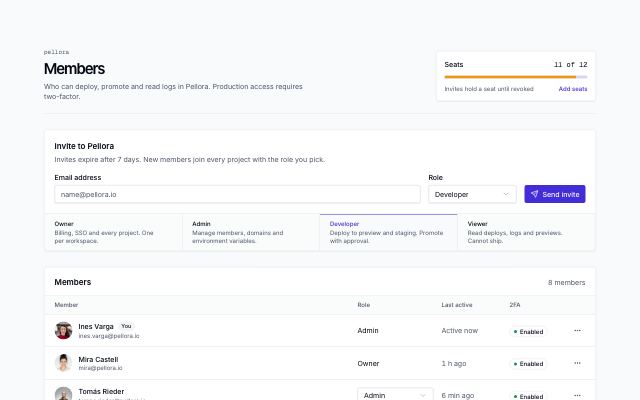
Task: Click the "You" badge next to Ines Varga
Action: [x=126, y=326]
